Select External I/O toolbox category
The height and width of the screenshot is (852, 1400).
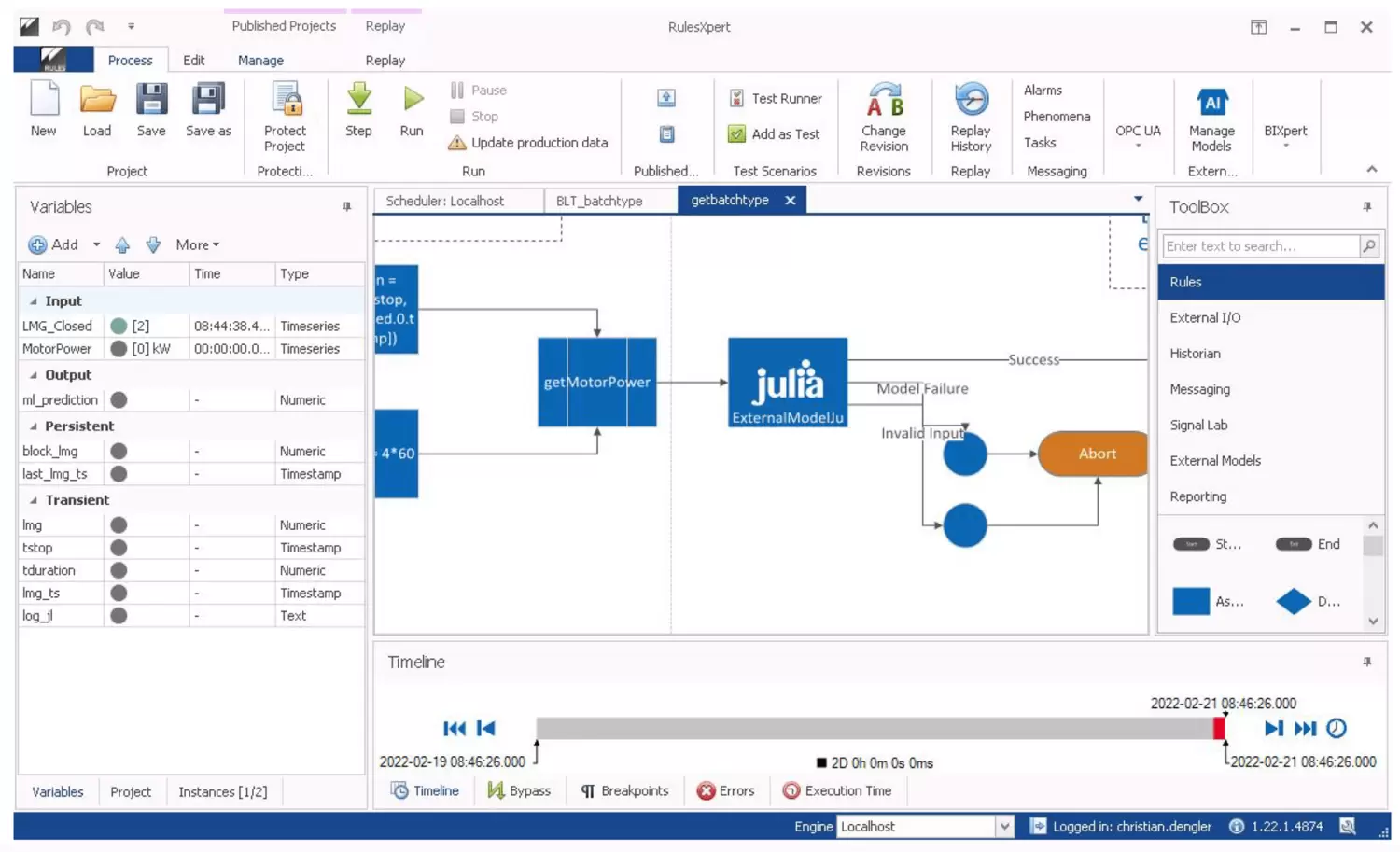[x=1270, y=318]
